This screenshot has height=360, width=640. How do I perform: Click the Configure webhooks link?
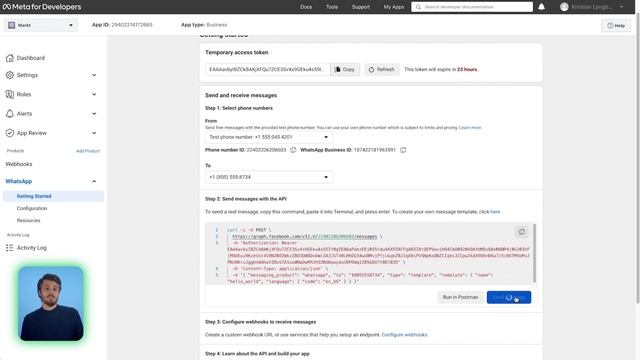404,335
